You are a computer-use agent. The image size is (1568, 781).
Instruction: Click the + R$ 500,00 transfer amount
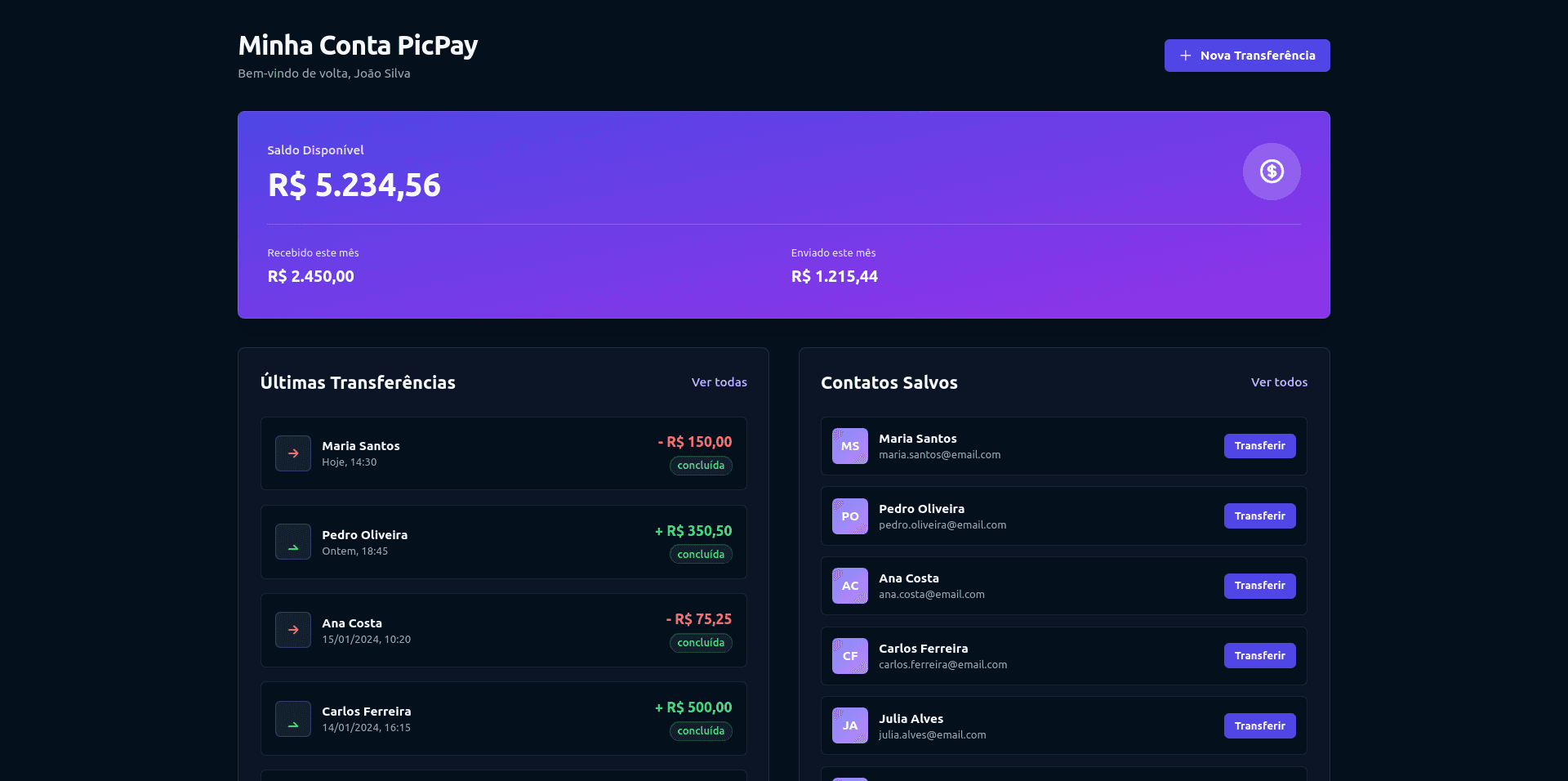693,707
